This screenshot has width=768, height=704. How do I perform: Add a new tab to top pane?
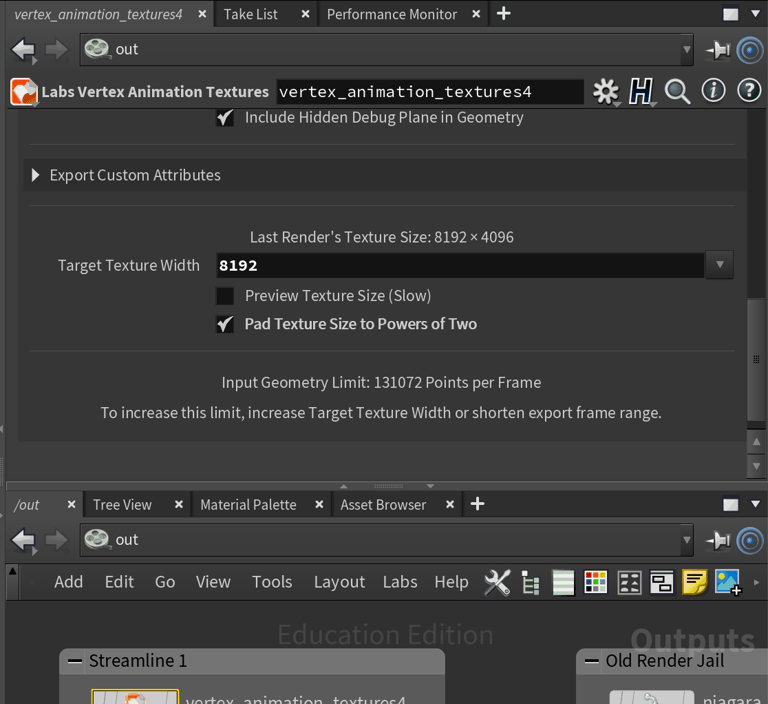click(x=504, y=14)
